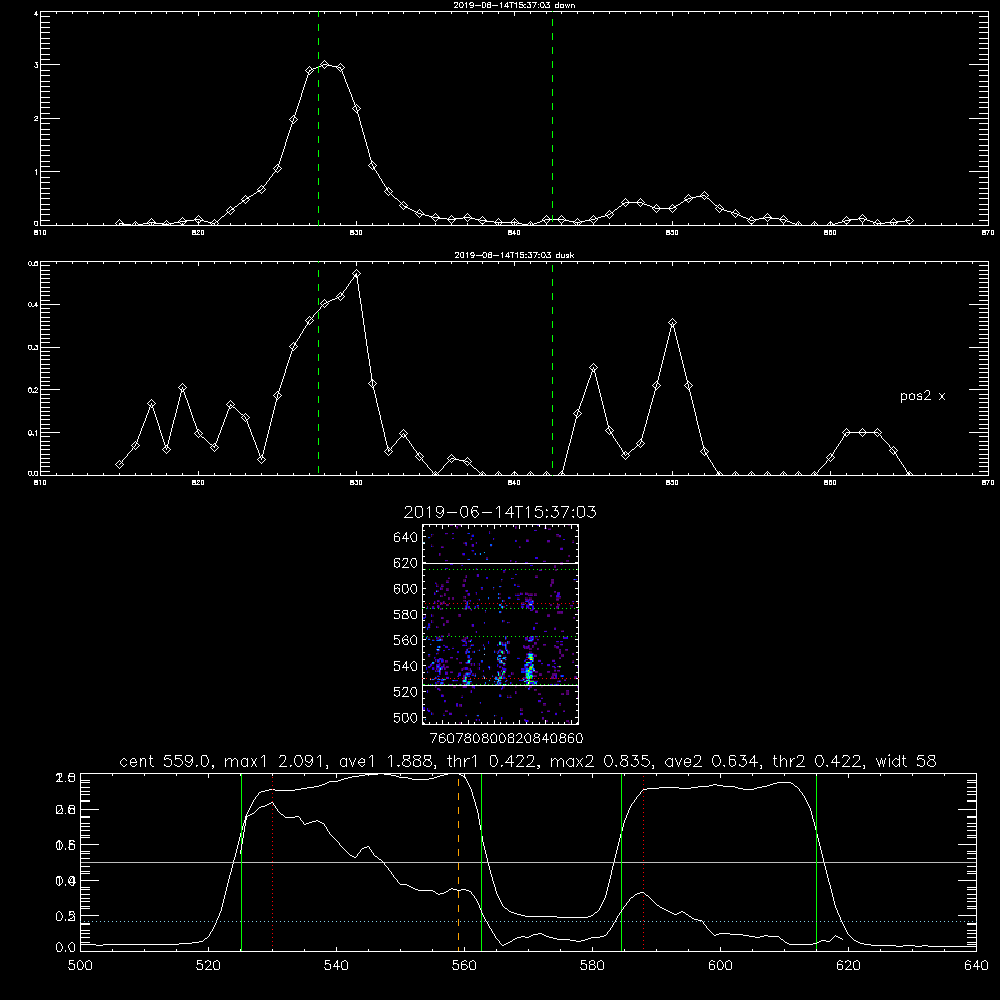Click the 'pos2 x' label
Image resolution: width=1000 pixels, height=1000 pixels.
(x=922, y=396)
